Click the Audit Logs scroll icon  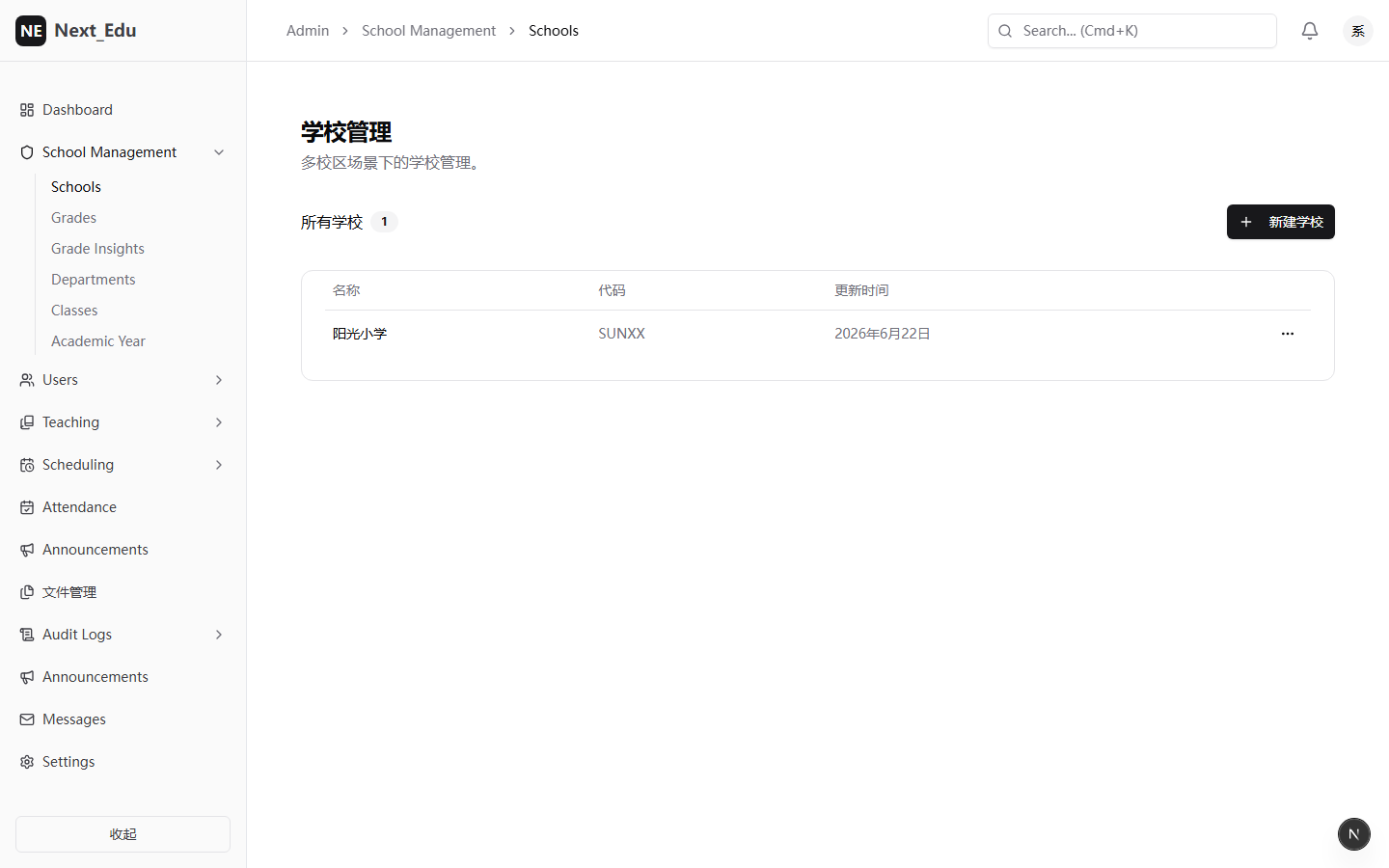(27, 635)
